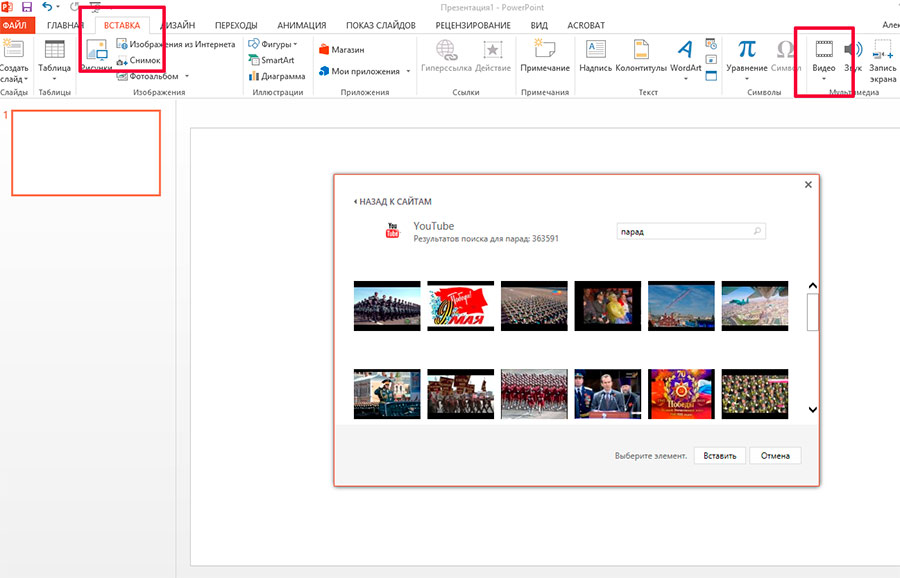Expand the Таблица dropdown arrow
The width and height of the screenshot is (900, 578).
[55, 79]
